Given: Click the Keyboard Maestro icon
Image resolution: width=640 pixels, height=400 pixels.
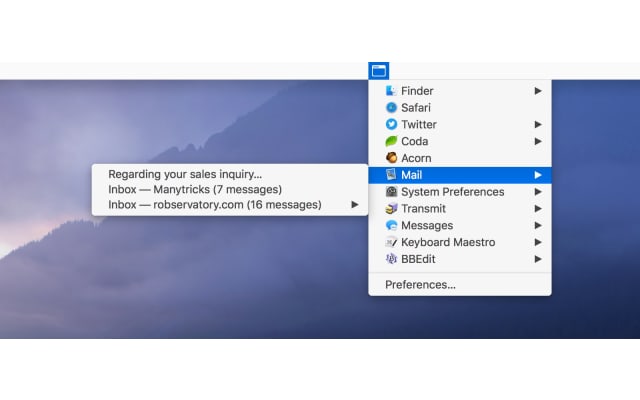Looking at the screenshot, I should [x=391, y=242].
